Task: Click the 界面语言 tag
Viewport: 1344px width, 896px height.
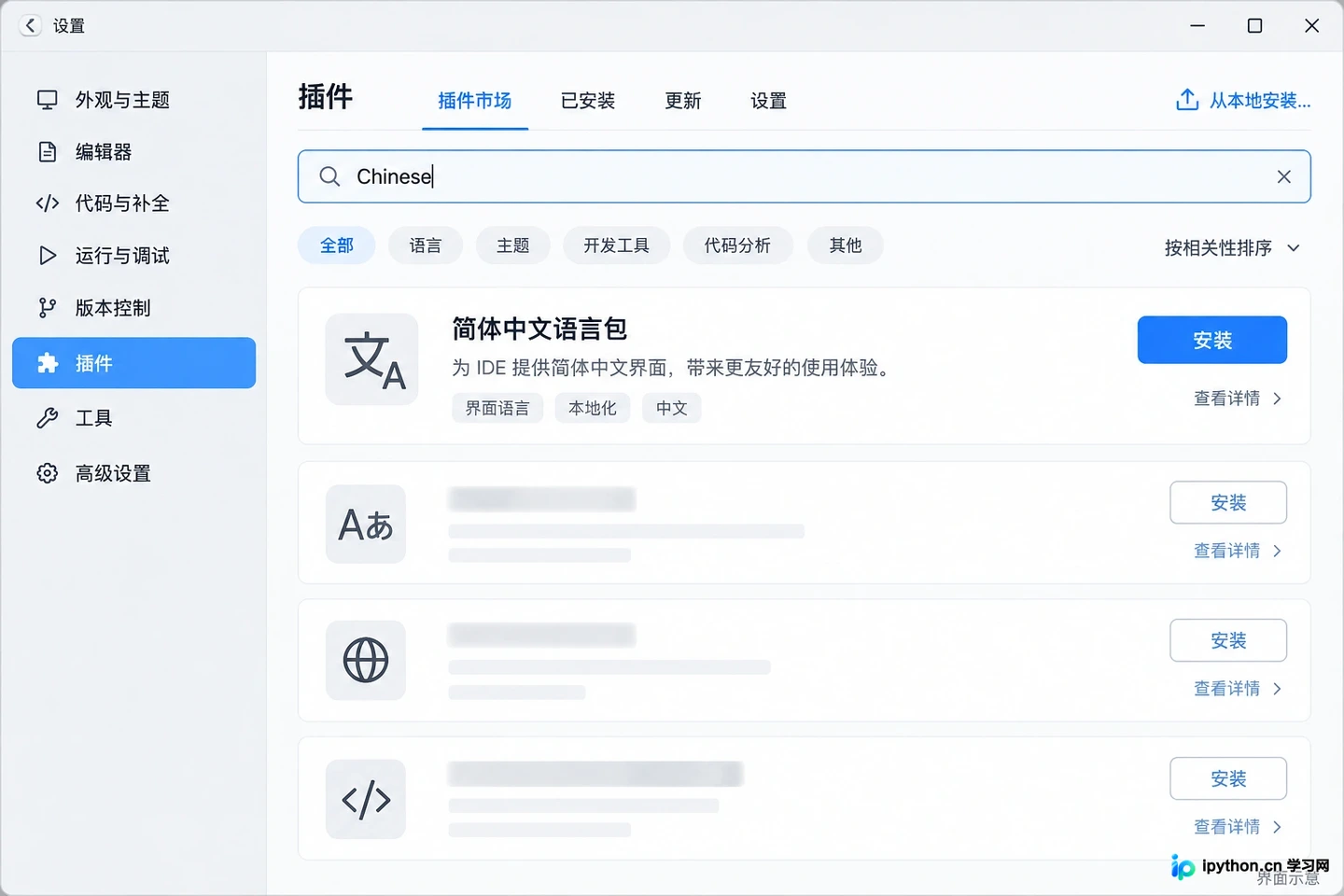Action: coord(497,408)
